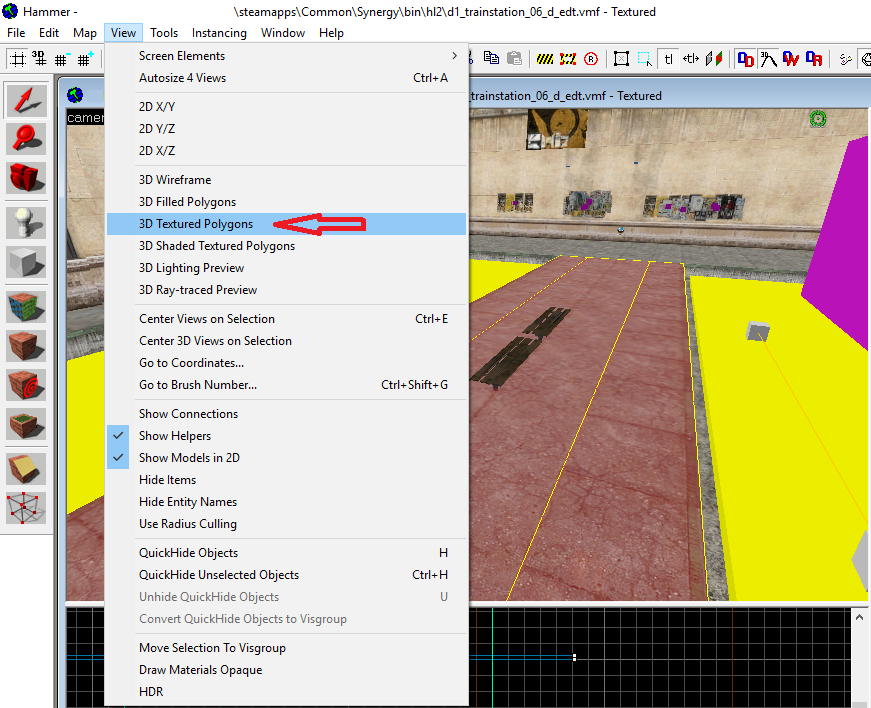The height and width of the screenshot is (708, 871).
Task: Toggle the 3D grid toolbar icon
Action: [39, 59]
